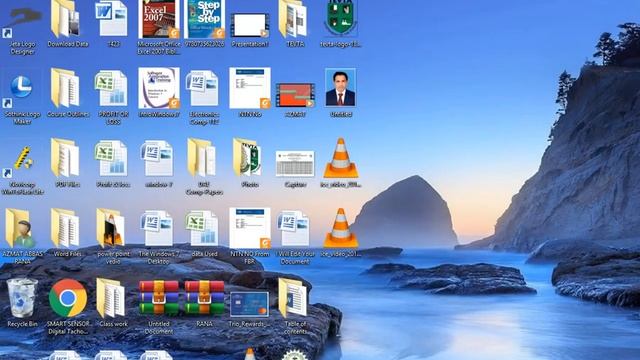Screen dimensions: 640x360
Task: Launch Sothink Logo Maker shortcut
Action: 22,98
